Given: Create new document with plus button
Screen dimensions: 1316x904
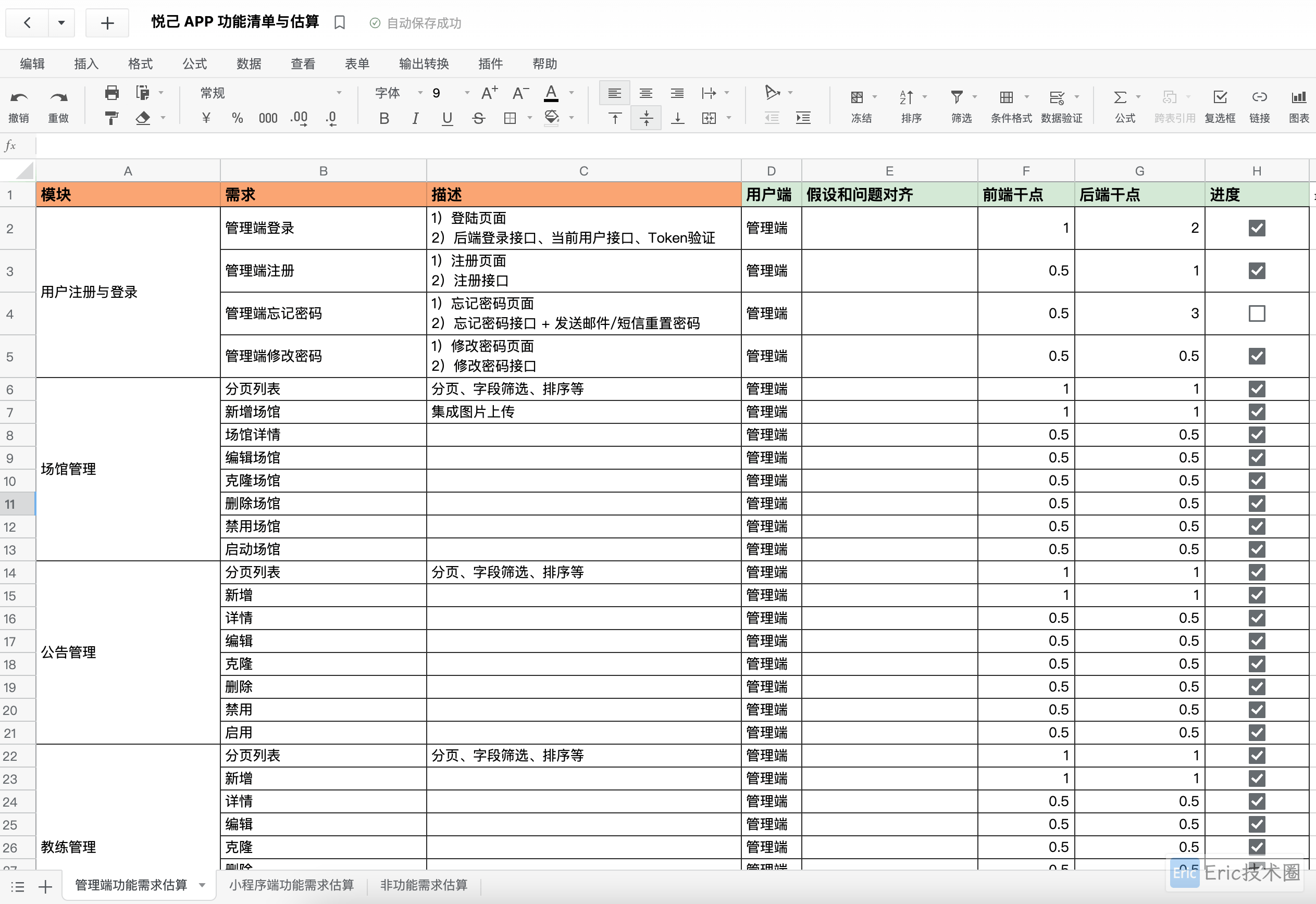Looking at the screenshot, I should (x=107, y=23).
